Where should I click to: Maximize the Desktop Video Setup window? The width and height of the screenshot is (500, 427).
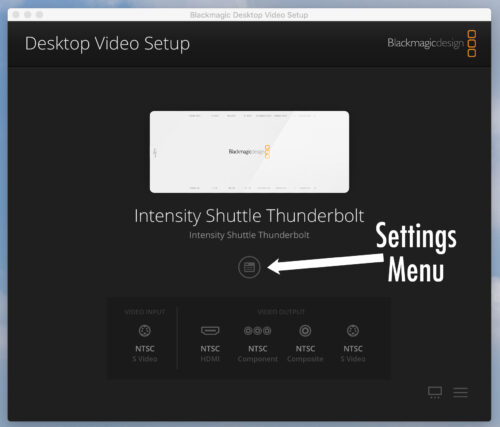(39, 15)
